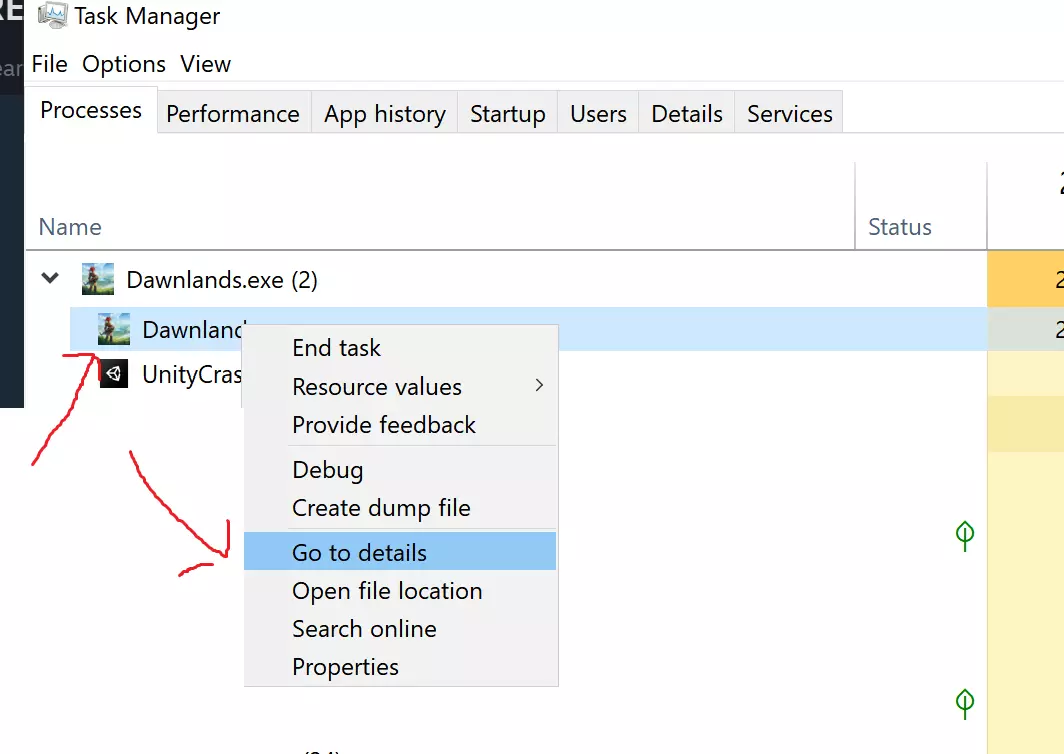1064x754 pixels.
Task: Click the Dawnlands child process icon
Action: [x=114, y=328]
